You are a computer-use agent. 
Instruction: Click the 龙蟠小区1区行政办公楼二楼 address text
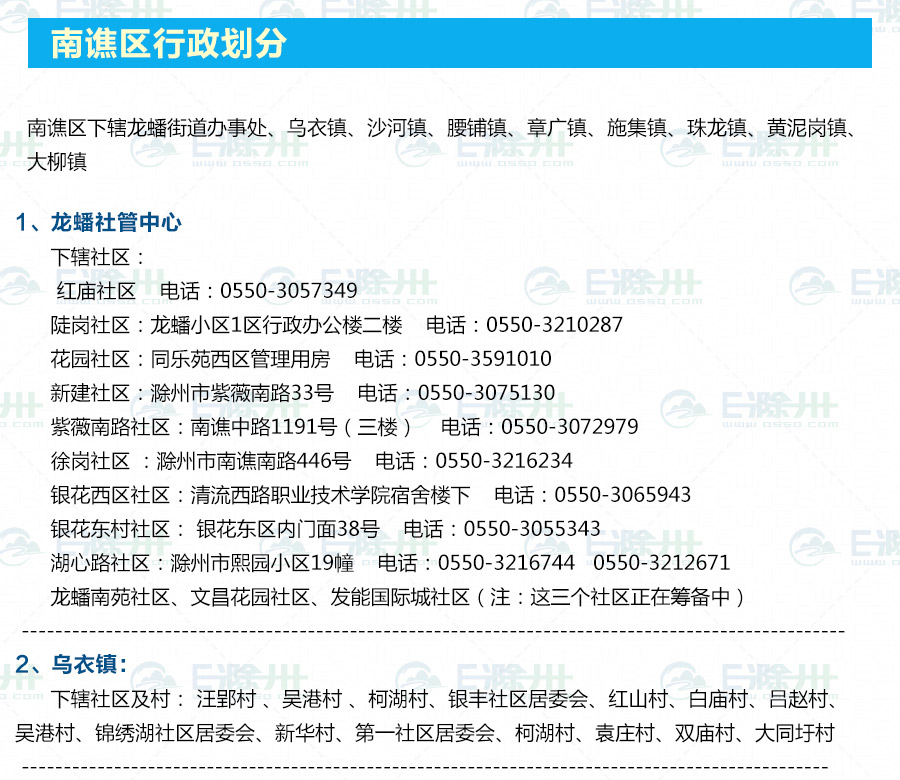pyautogui.click(x=276, y=325)
